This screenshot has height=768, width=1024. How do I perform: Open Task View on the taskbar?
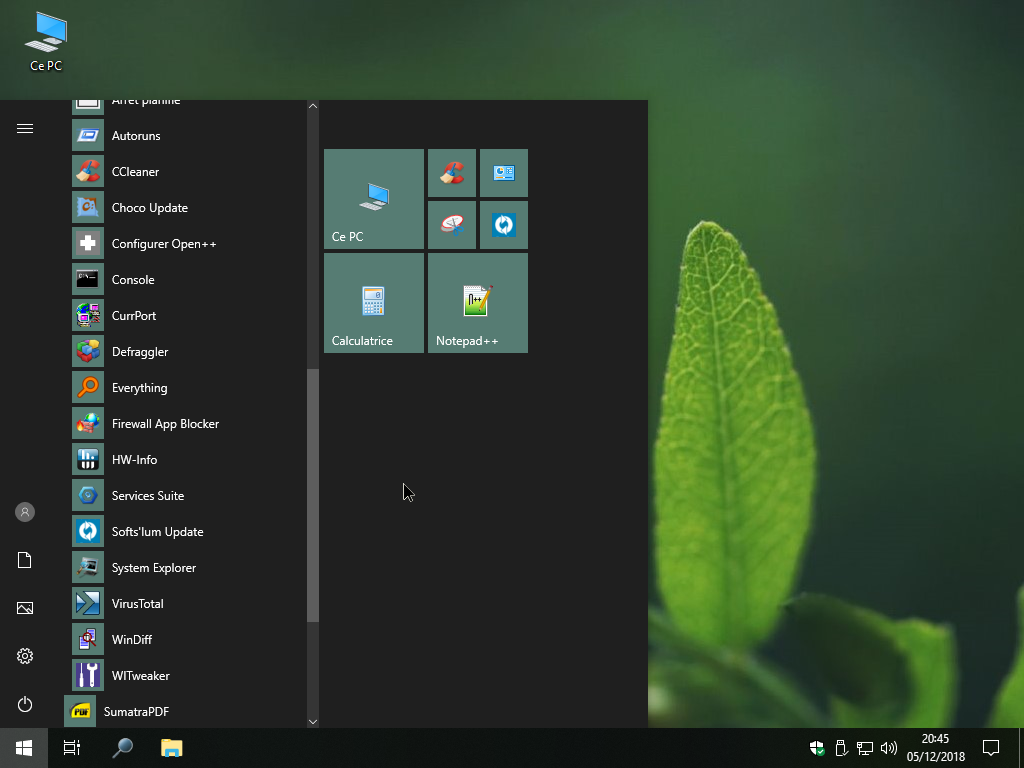pos(72,748)
